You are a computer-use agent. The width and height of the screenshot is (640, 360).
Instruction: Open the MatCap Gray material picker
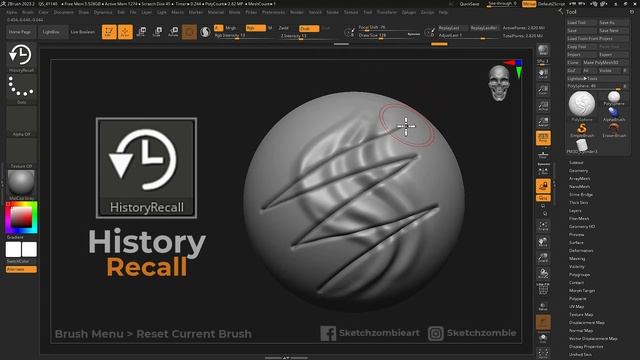pyautogui.click(x=21, y=184)
